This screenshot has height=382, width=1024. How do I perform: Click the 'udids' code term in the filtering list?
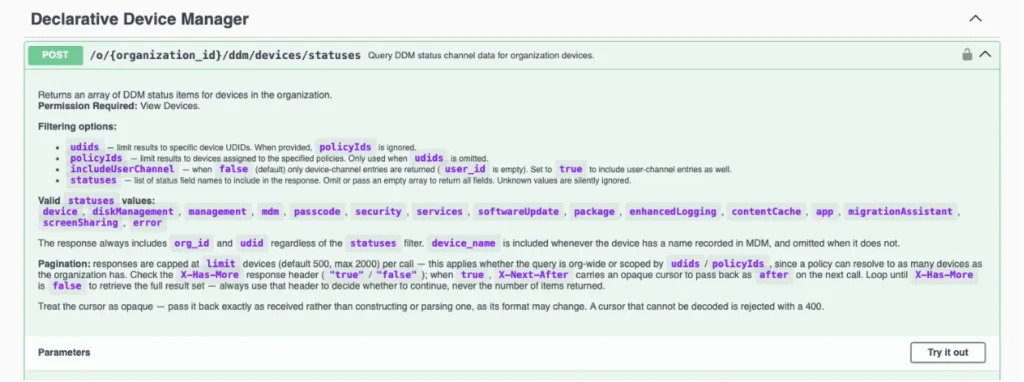[85, 147]
